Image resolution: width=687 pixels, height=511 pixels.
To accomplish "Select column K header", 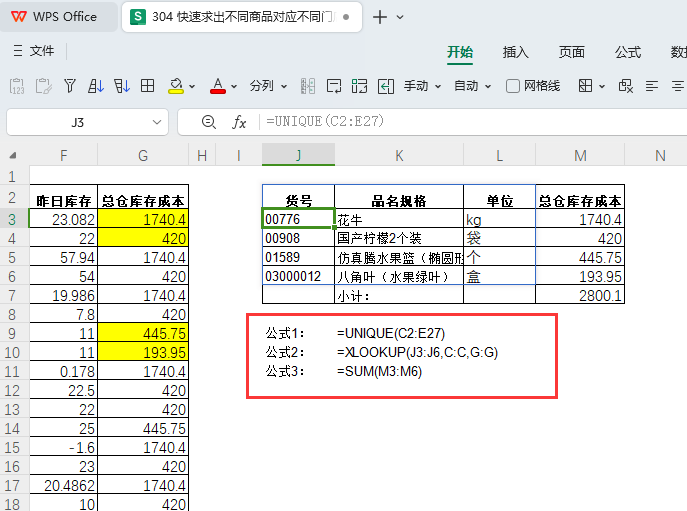I will tap(399, 155).
